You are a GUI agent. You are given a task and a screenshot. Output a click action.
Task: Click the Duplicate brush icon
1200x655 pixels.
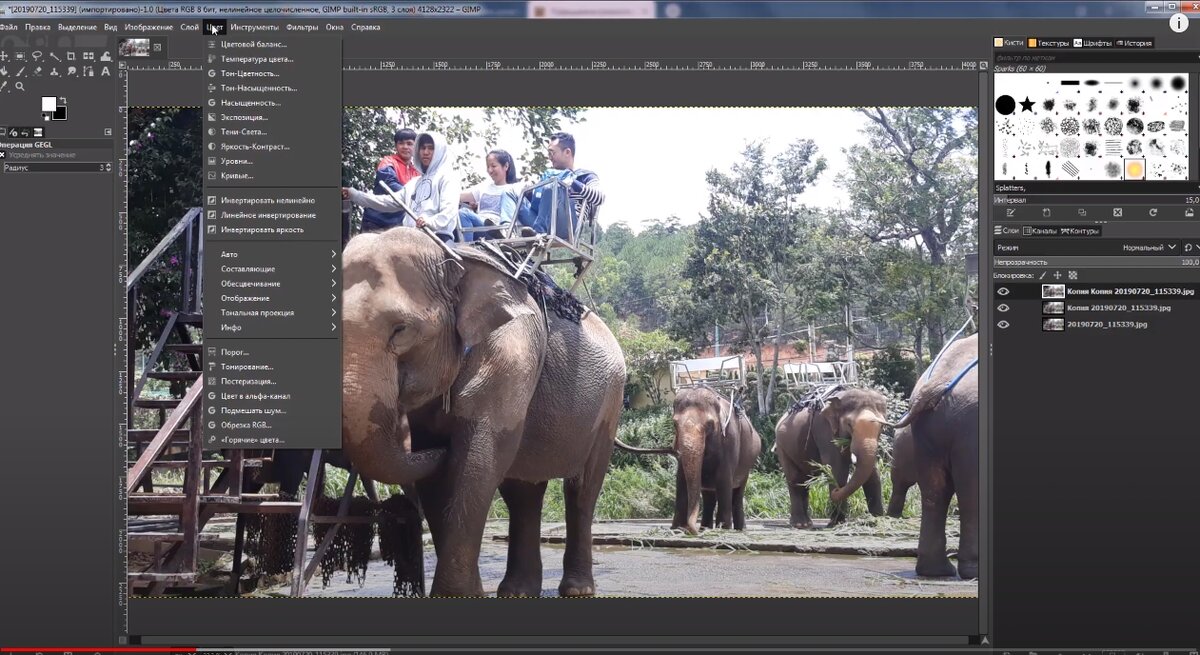pos(1082,212)
